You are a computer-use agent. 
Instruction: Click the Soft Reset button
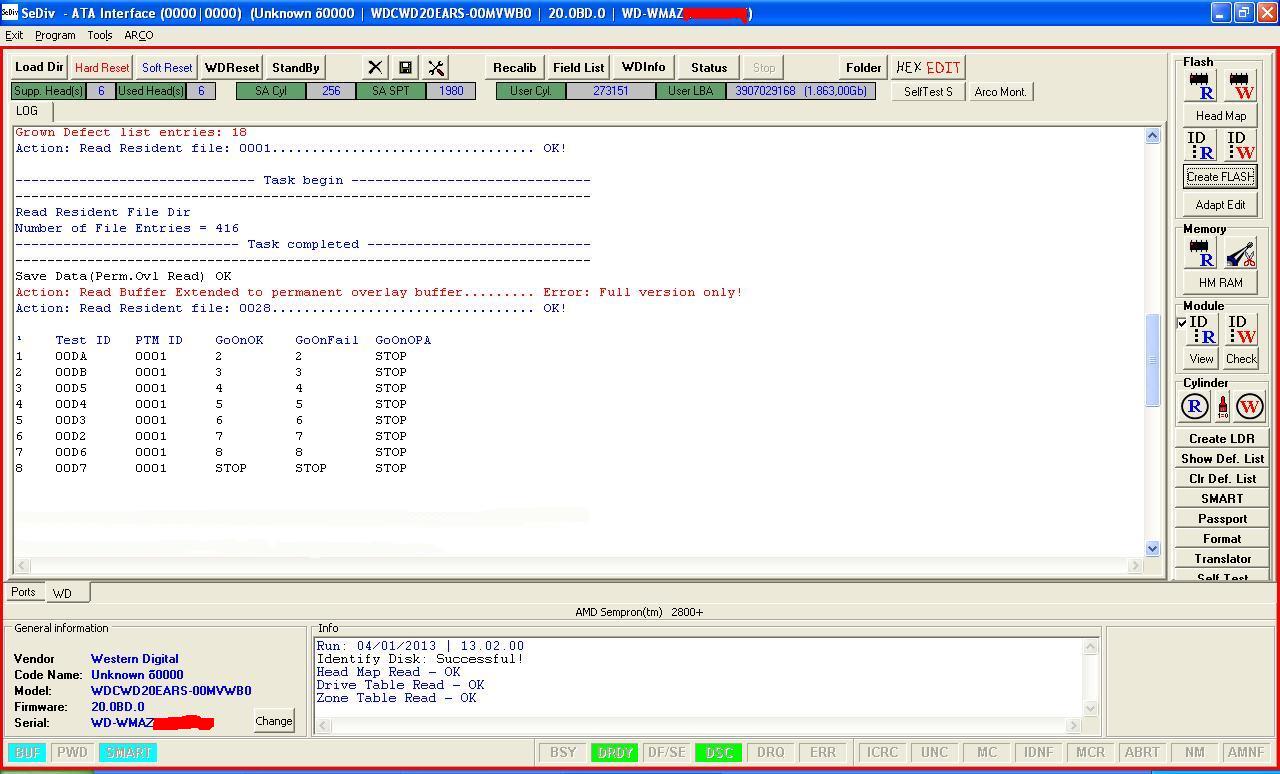(x=167, y=67)
